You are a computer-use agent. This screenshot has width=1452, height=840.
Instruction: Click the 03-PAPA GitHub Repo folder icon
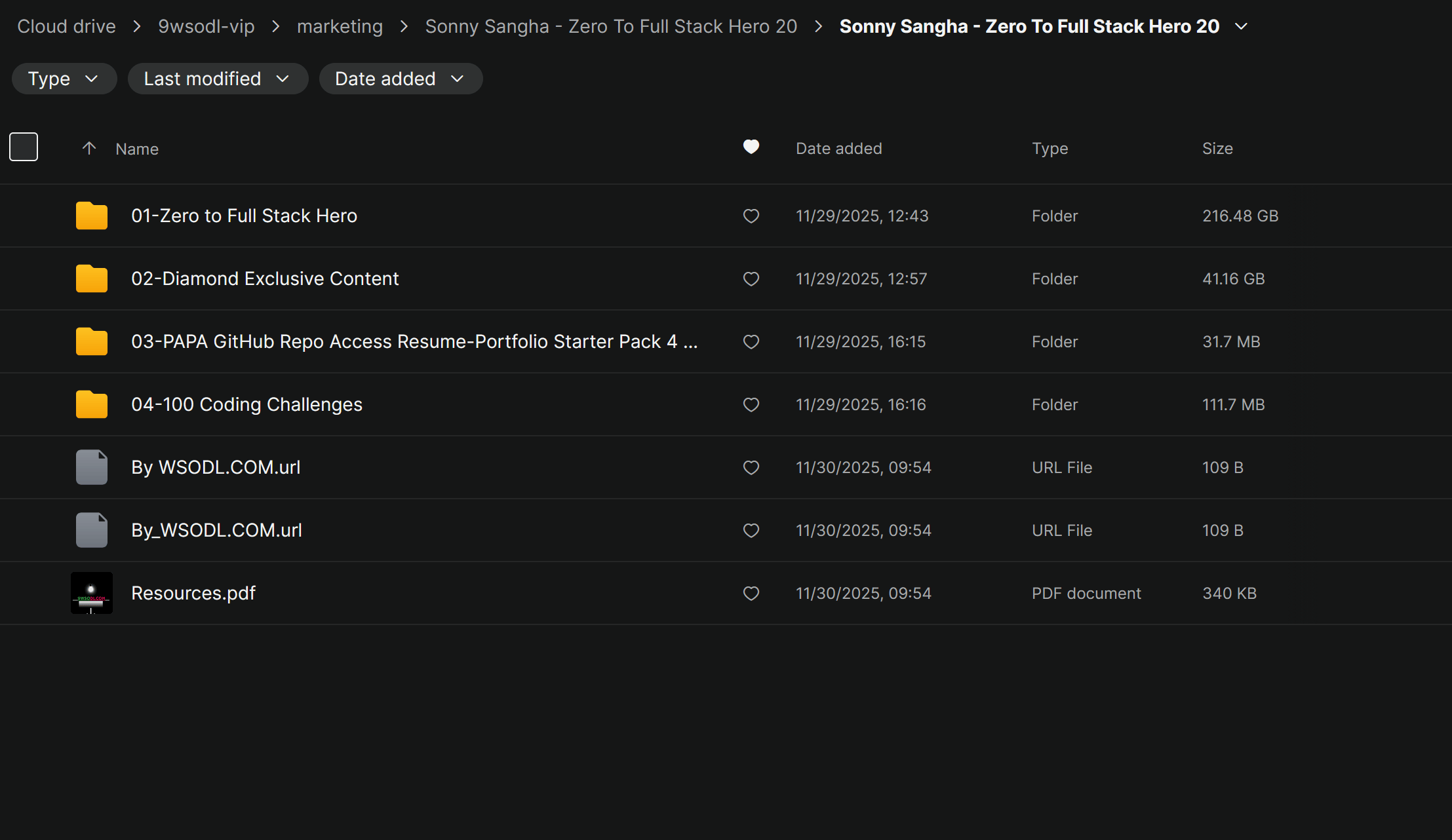(x=91, y=341)
